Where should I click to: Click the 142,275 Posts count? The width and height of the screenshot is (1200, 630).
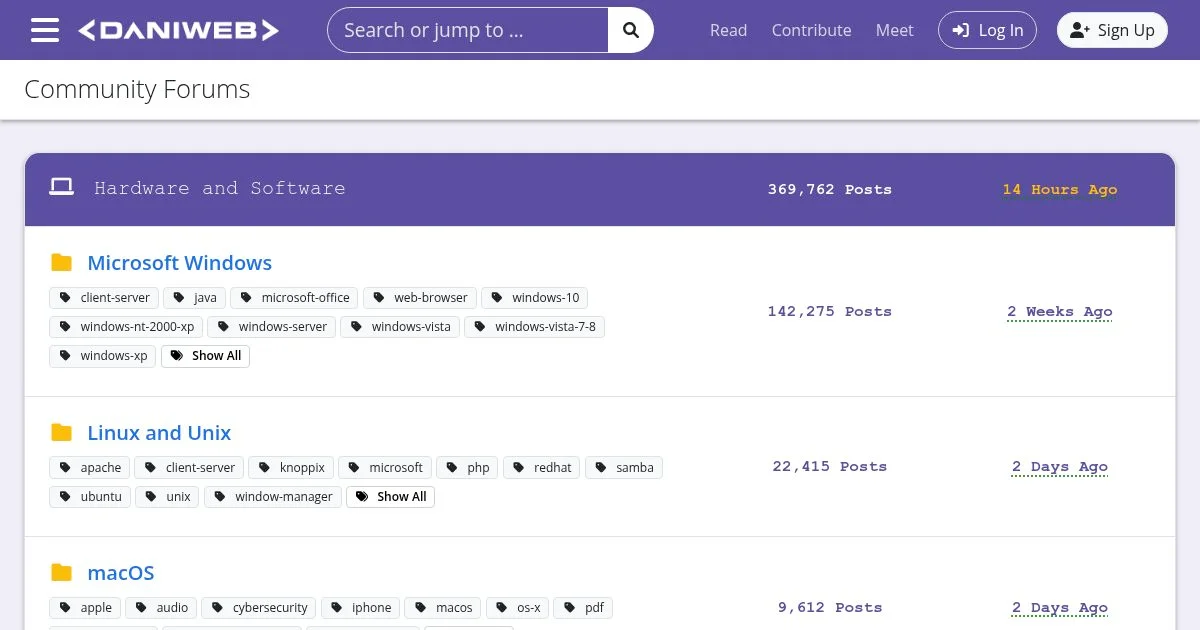pyautogui.click(x=830, y=311)
